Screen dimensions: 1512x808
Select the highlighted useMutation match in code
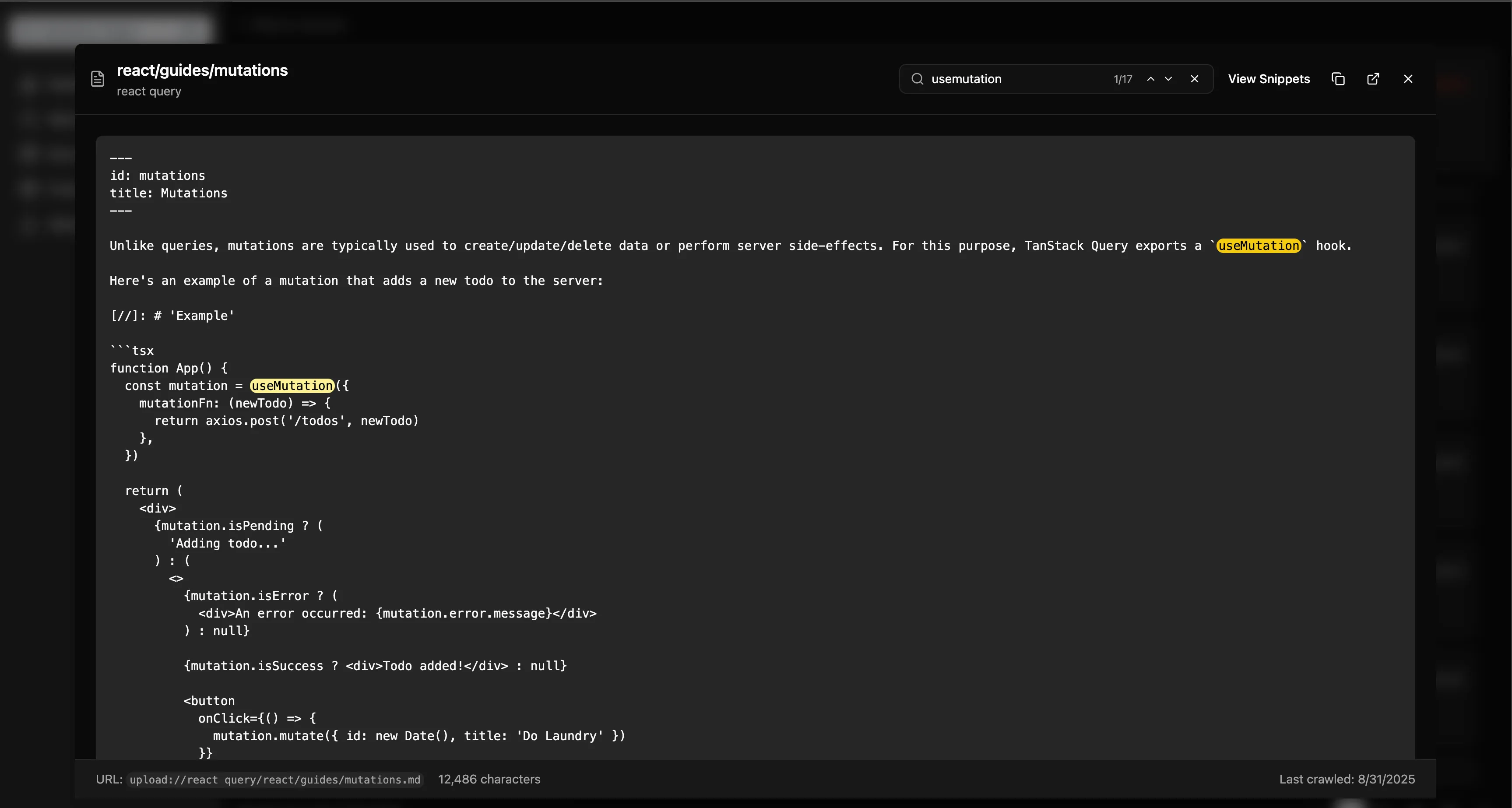pos(291,386)
